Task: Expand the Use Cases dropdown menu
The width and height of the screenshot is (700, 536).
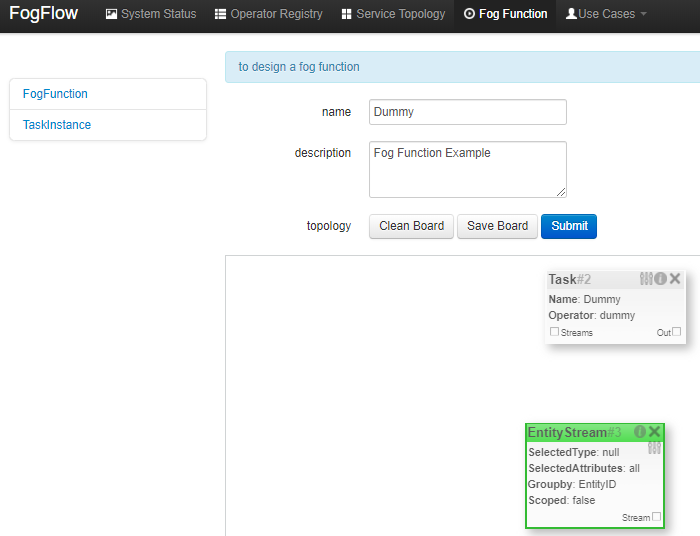Action: [606, 14]
